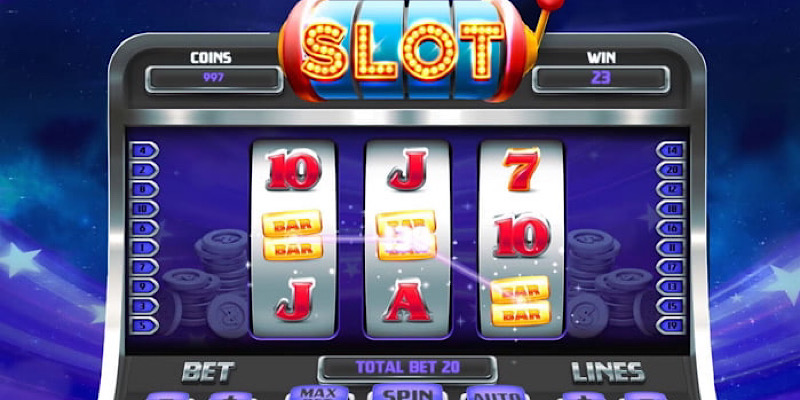Click the LINES label
The image size is (800, 400).
[608, 372]
